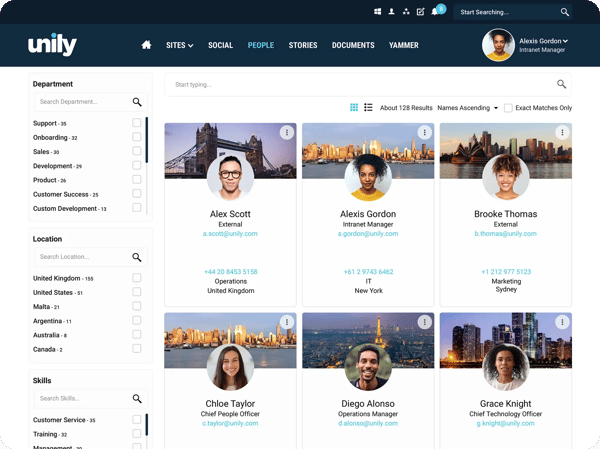Open Chloe Taylor name heading

tap(230, 403)
